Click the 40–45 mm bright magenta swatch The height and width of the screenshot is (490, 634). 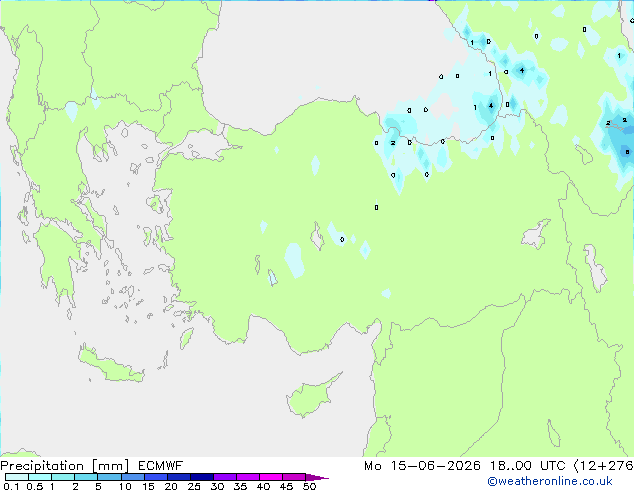point(271,477)
